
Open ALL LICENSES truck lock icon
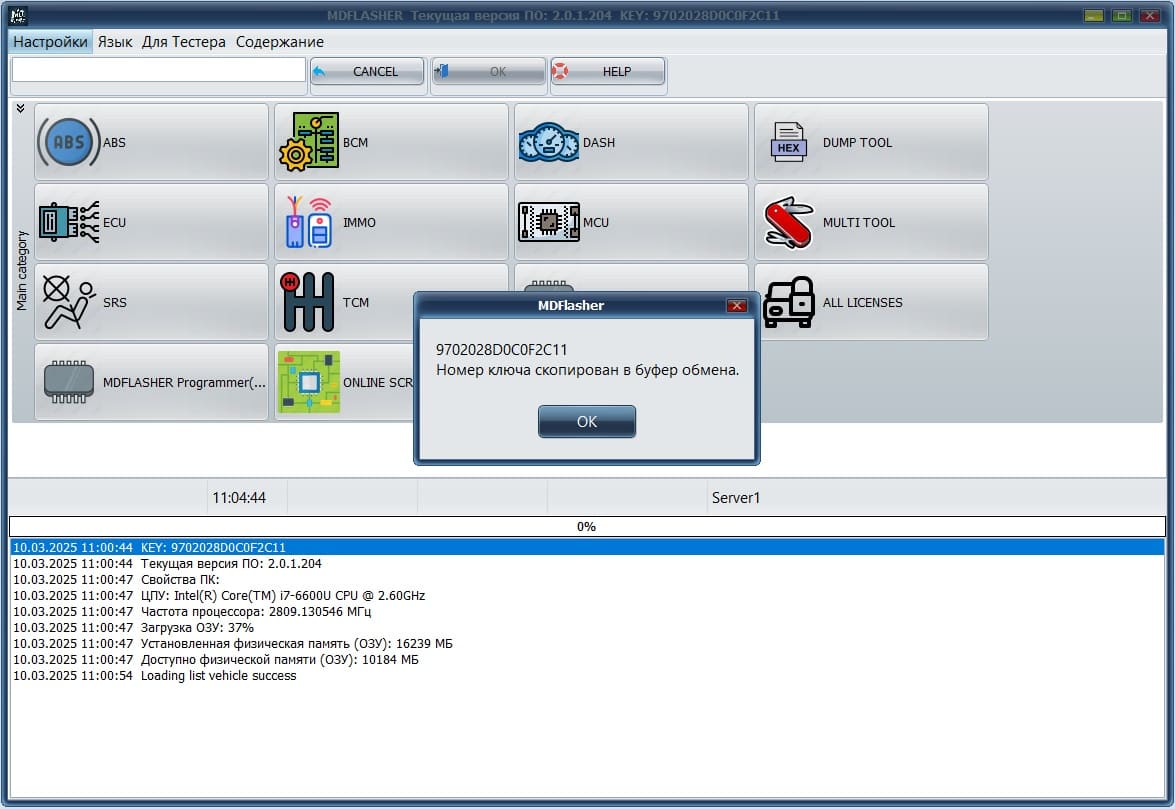871,302
